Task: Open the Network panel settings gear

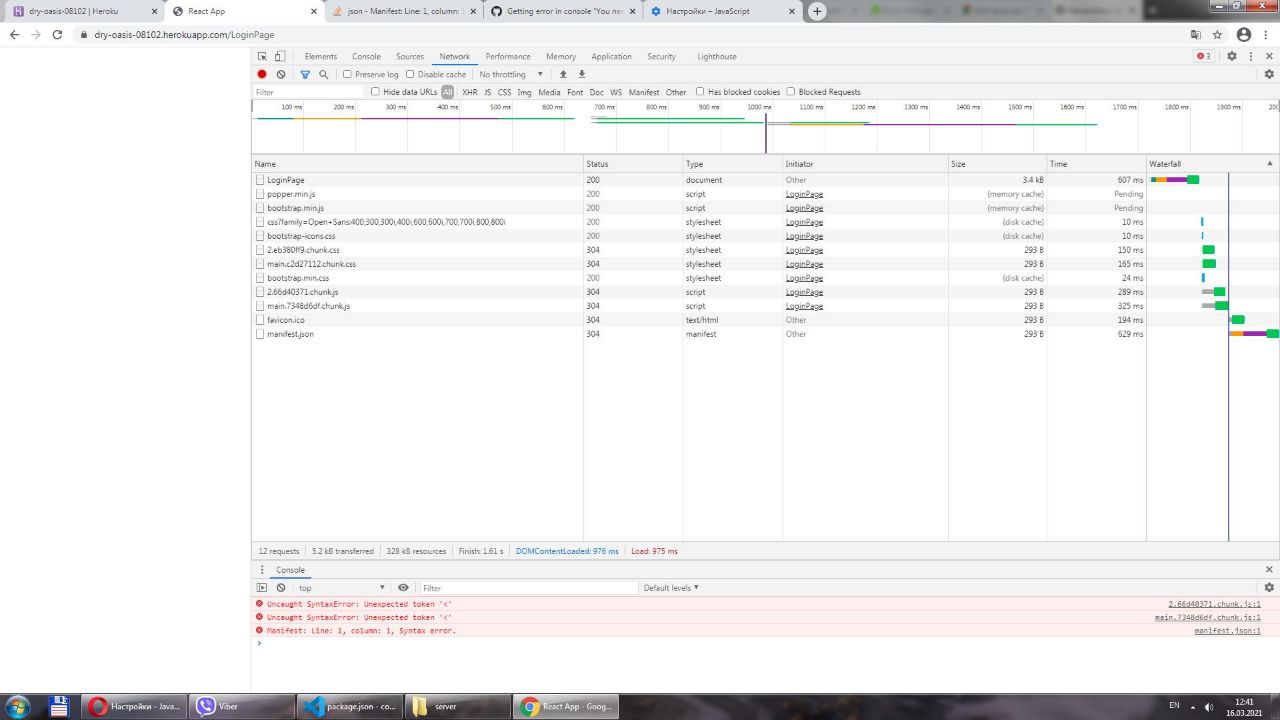Action: click(x=1269, y=74)
